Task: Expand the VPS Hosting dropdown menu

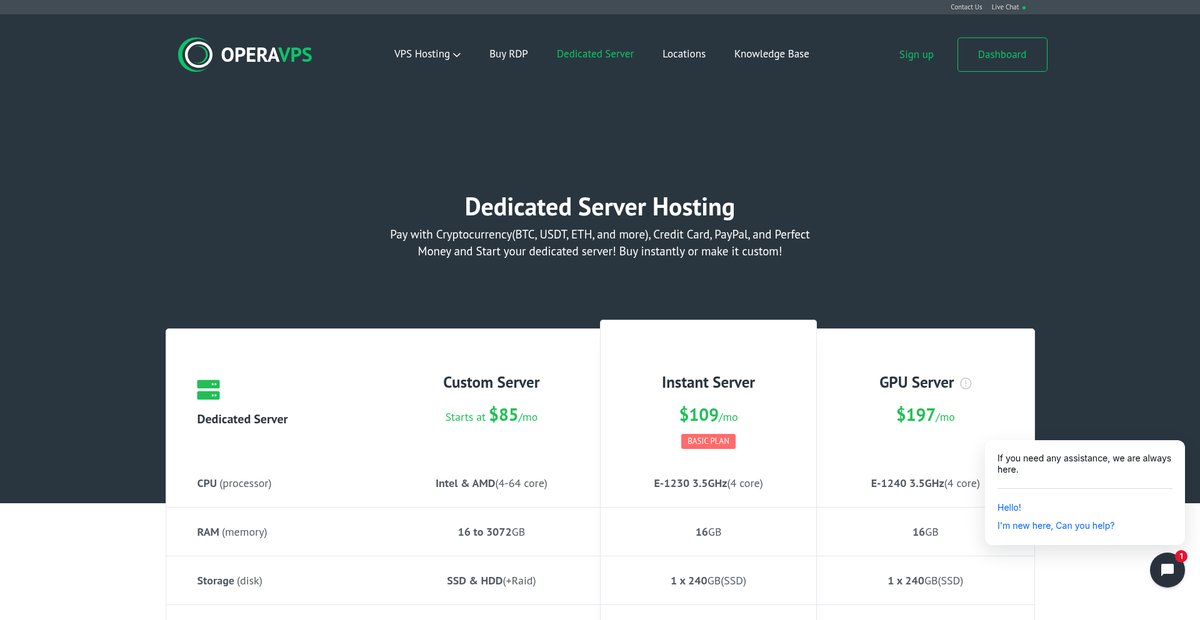Action: [427, 54]
